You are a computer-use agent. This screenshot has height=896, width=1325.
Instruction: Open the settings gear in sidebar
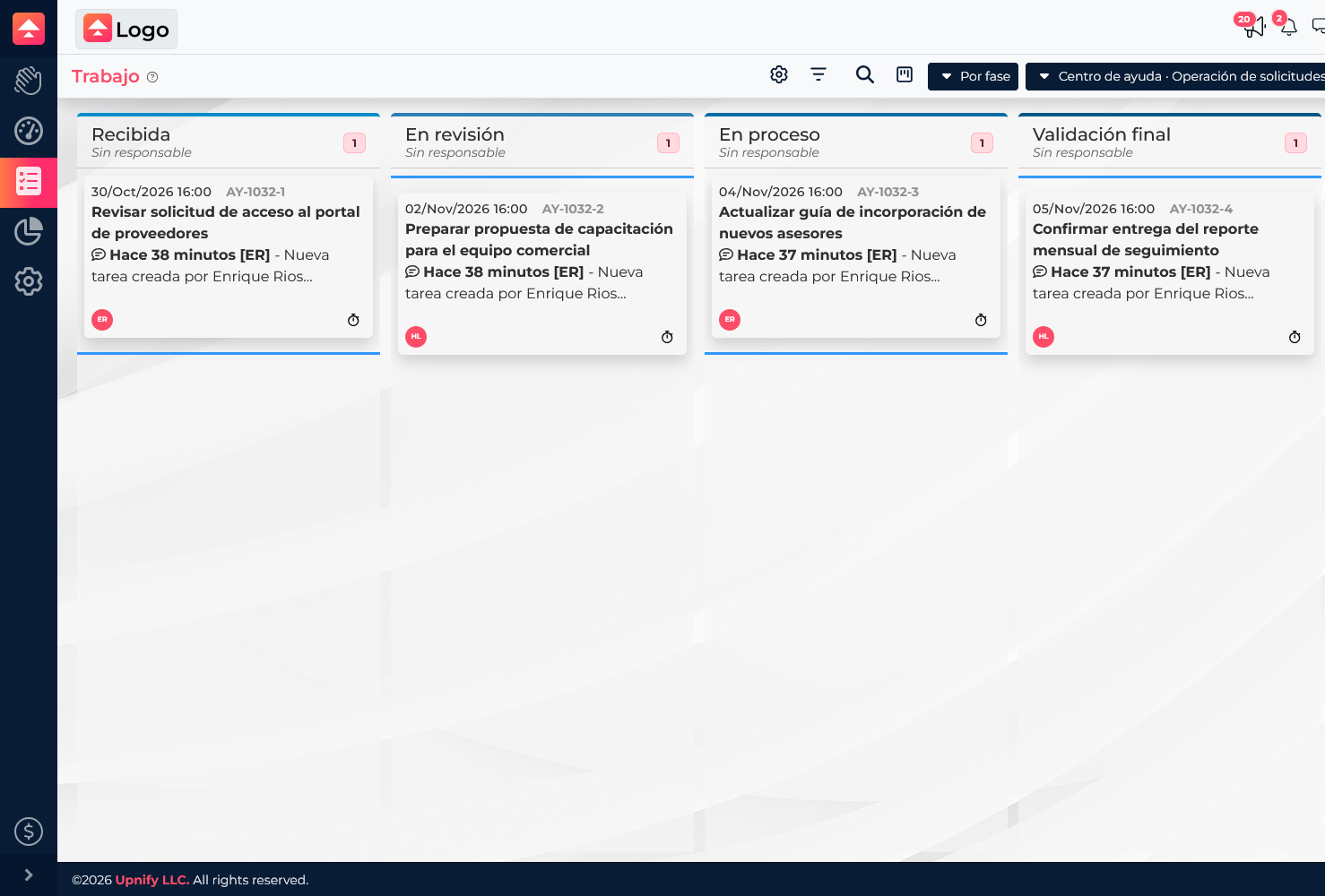(x=29, y=281)
